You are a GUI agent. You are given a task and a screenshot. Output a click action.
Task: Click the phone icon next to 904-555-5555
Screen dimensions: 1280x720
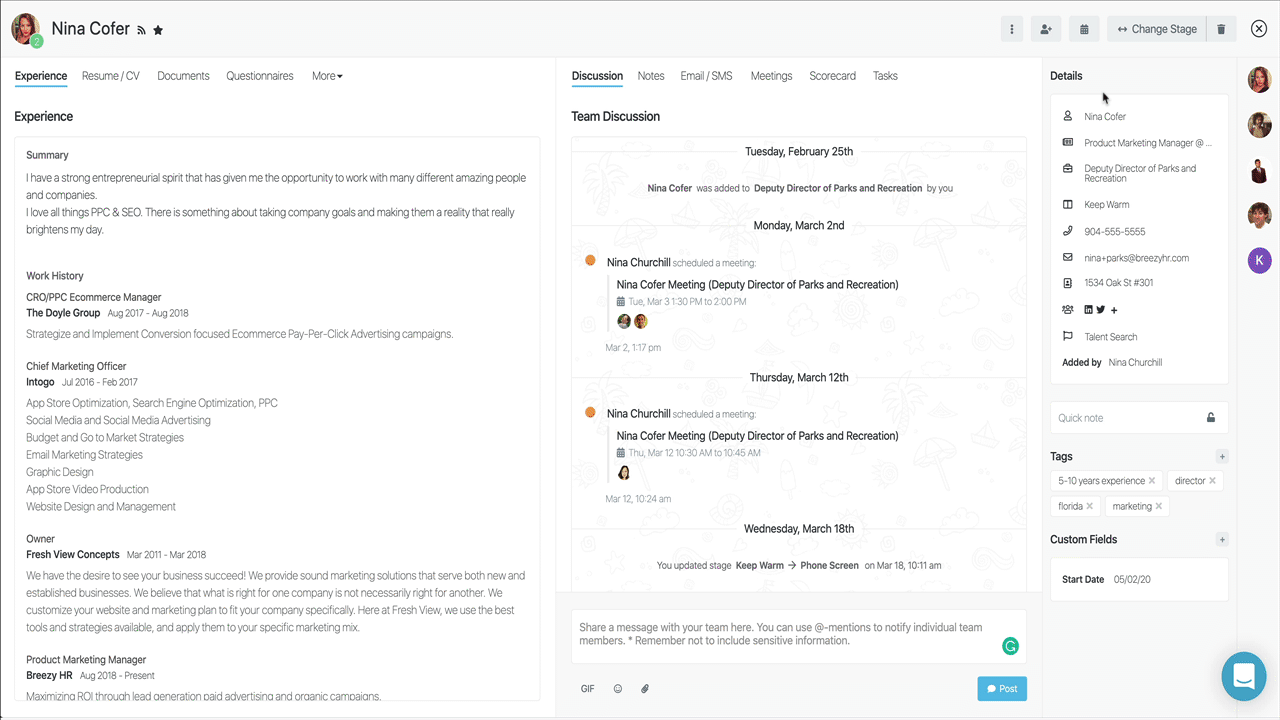(1068, 231)
